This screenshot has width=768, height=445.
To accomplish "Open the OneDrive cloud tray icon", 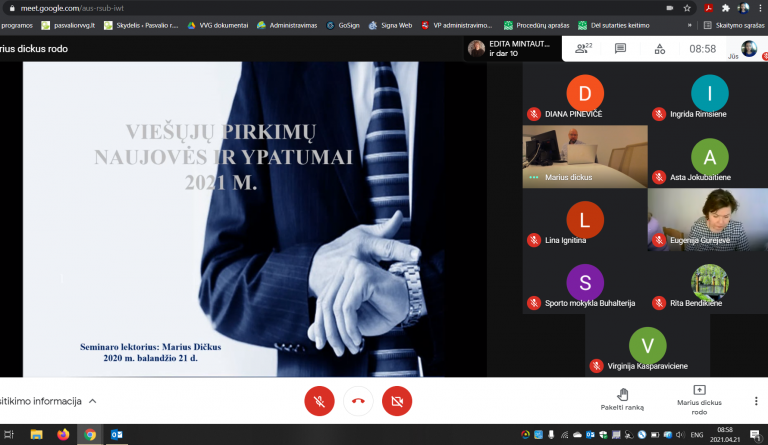I will click(x=577, y=435).
